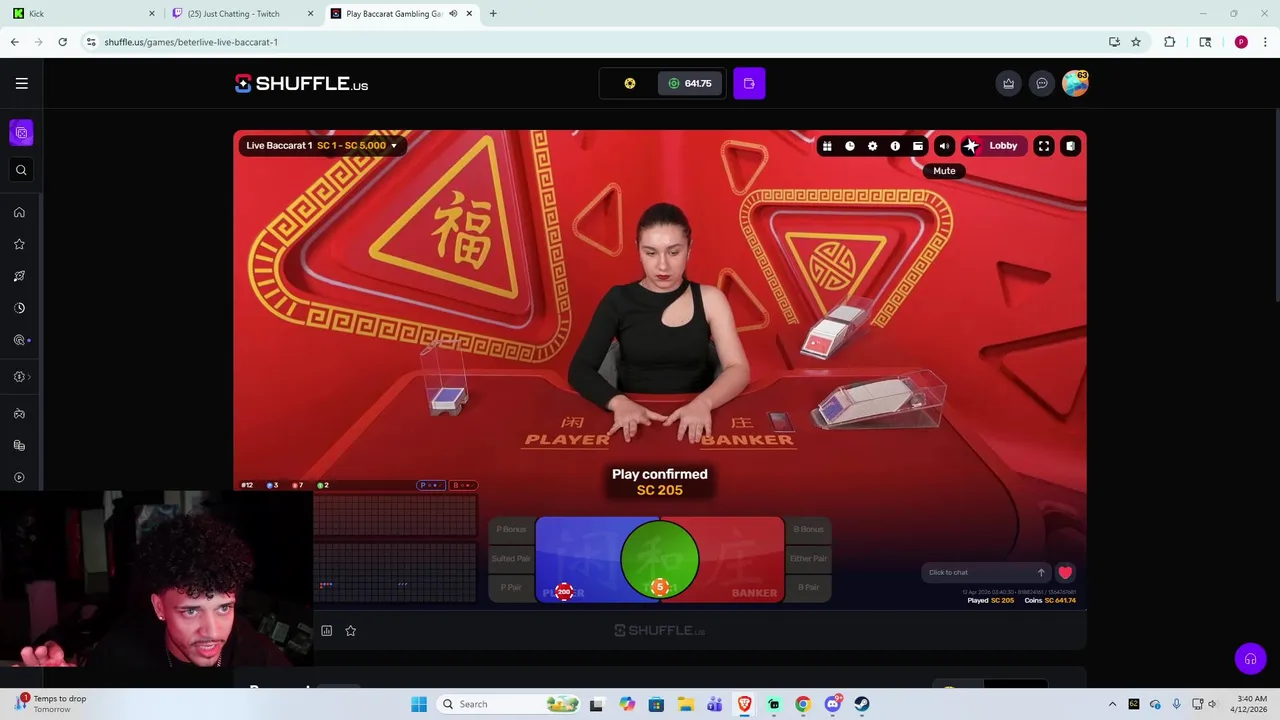Open Discord from the taskbar

pos(833,704)
